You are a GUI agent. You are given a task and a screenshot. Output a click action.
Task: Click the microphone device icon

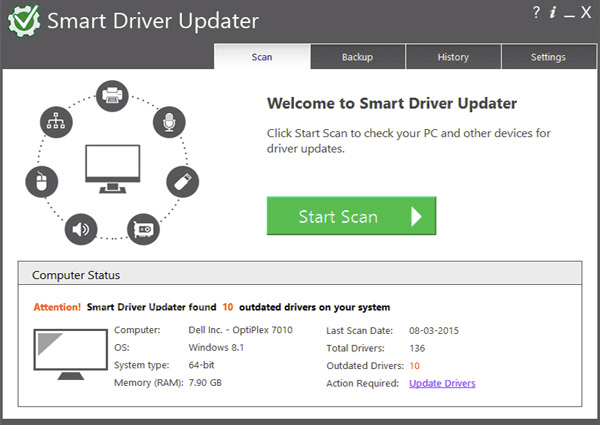click(169, 122)
